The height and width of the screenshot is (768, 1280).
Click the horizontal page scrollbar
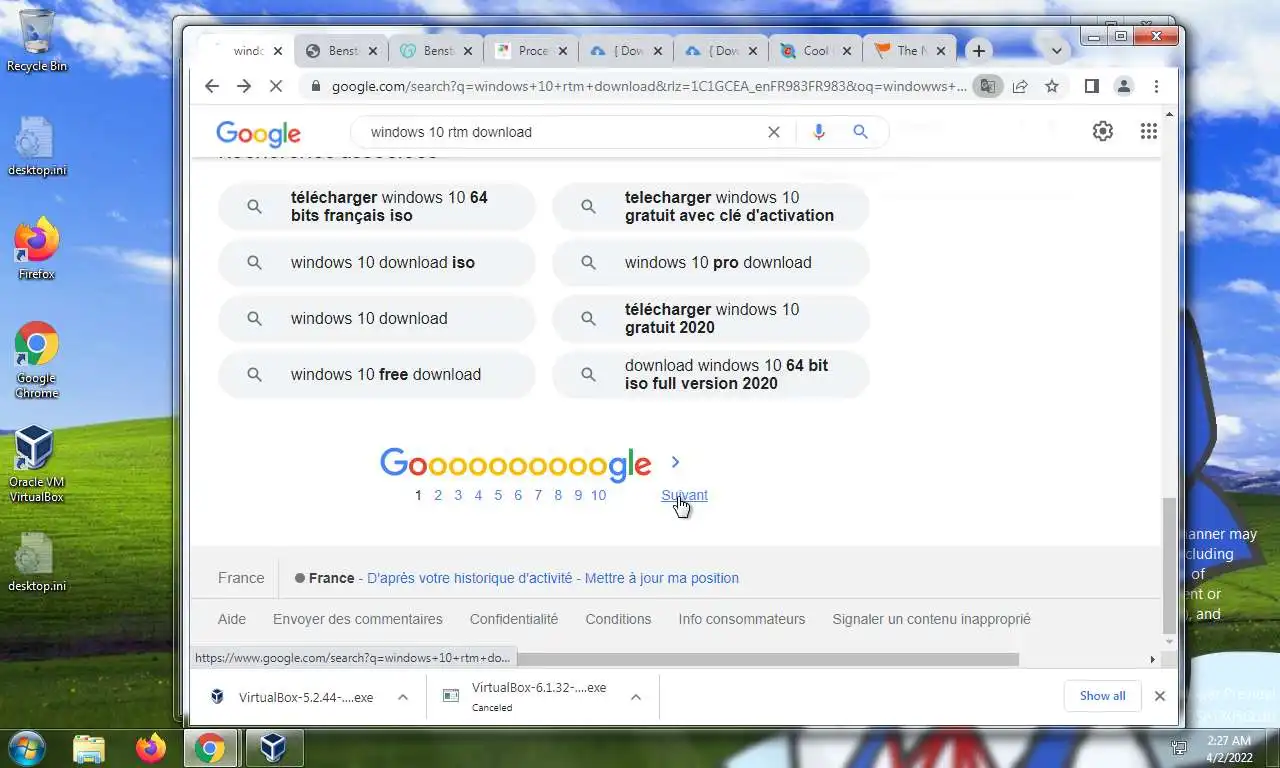766,659
